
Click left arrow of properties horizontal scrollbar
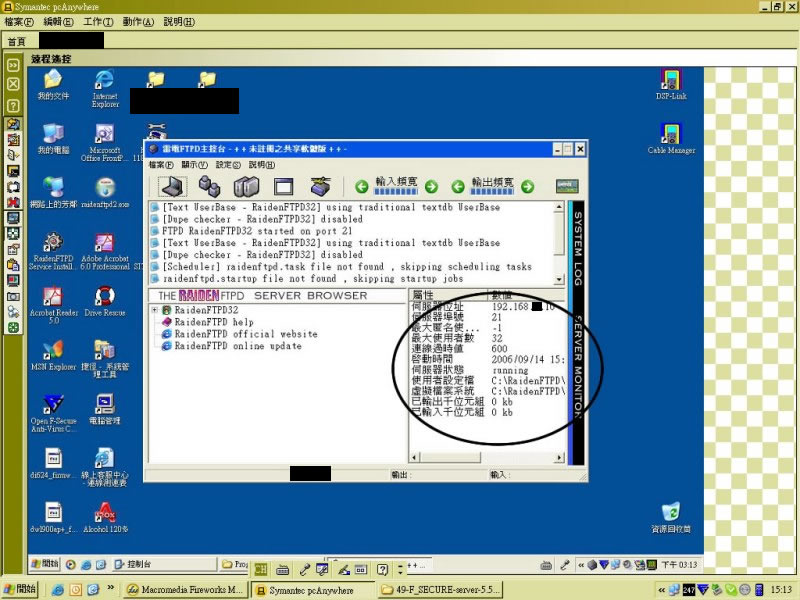click(x=414, y=457)
